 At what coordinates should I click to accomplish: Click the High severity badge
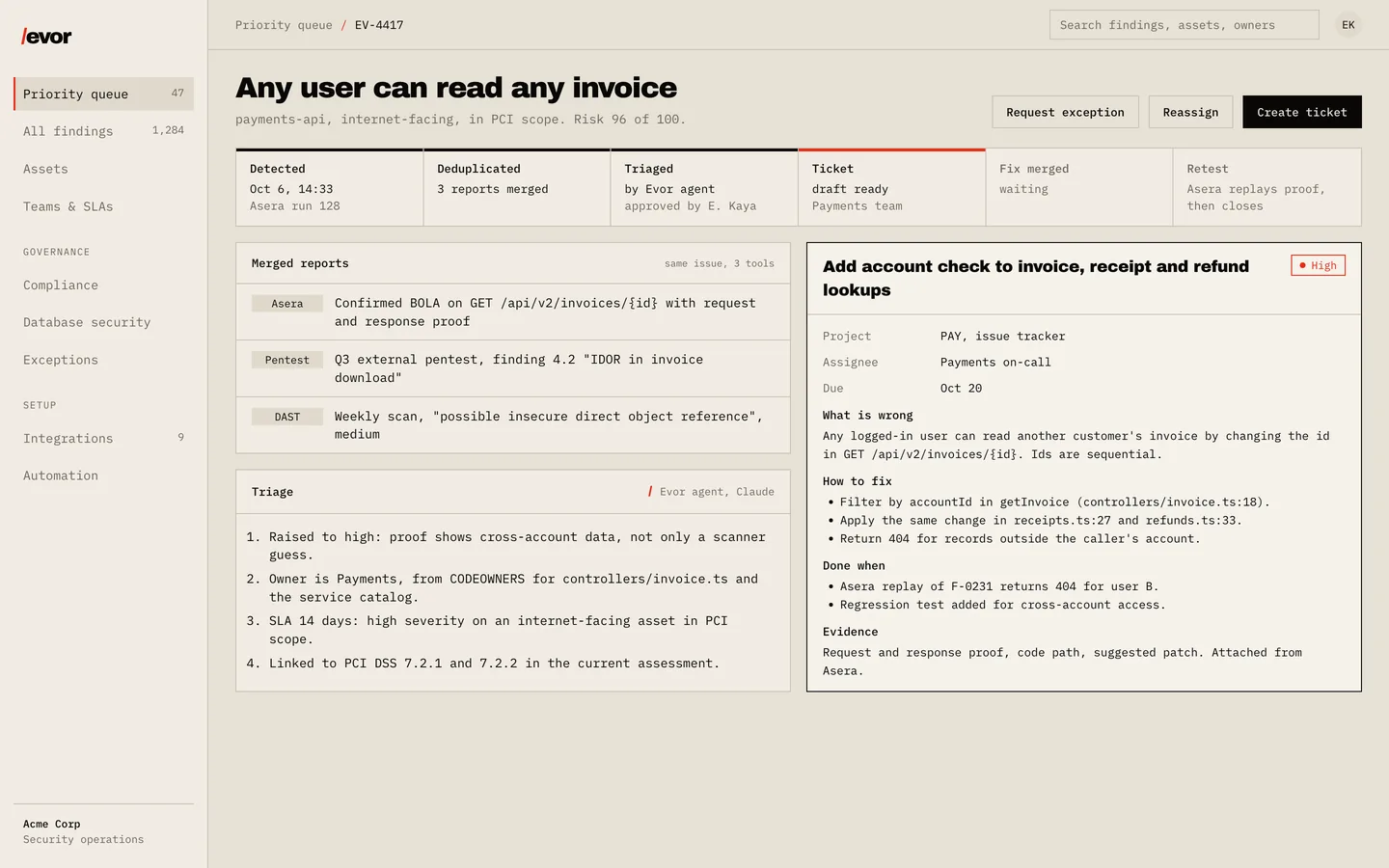pos(1318,265)
